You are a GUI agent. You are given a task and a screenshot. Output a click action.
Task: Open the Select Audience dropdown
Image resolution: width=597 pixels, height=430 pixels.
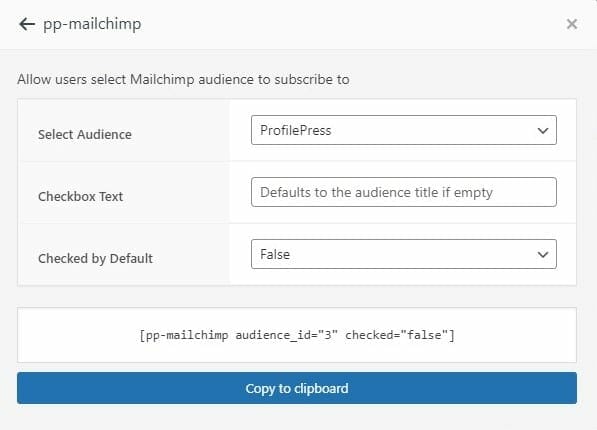click(404, 130)
